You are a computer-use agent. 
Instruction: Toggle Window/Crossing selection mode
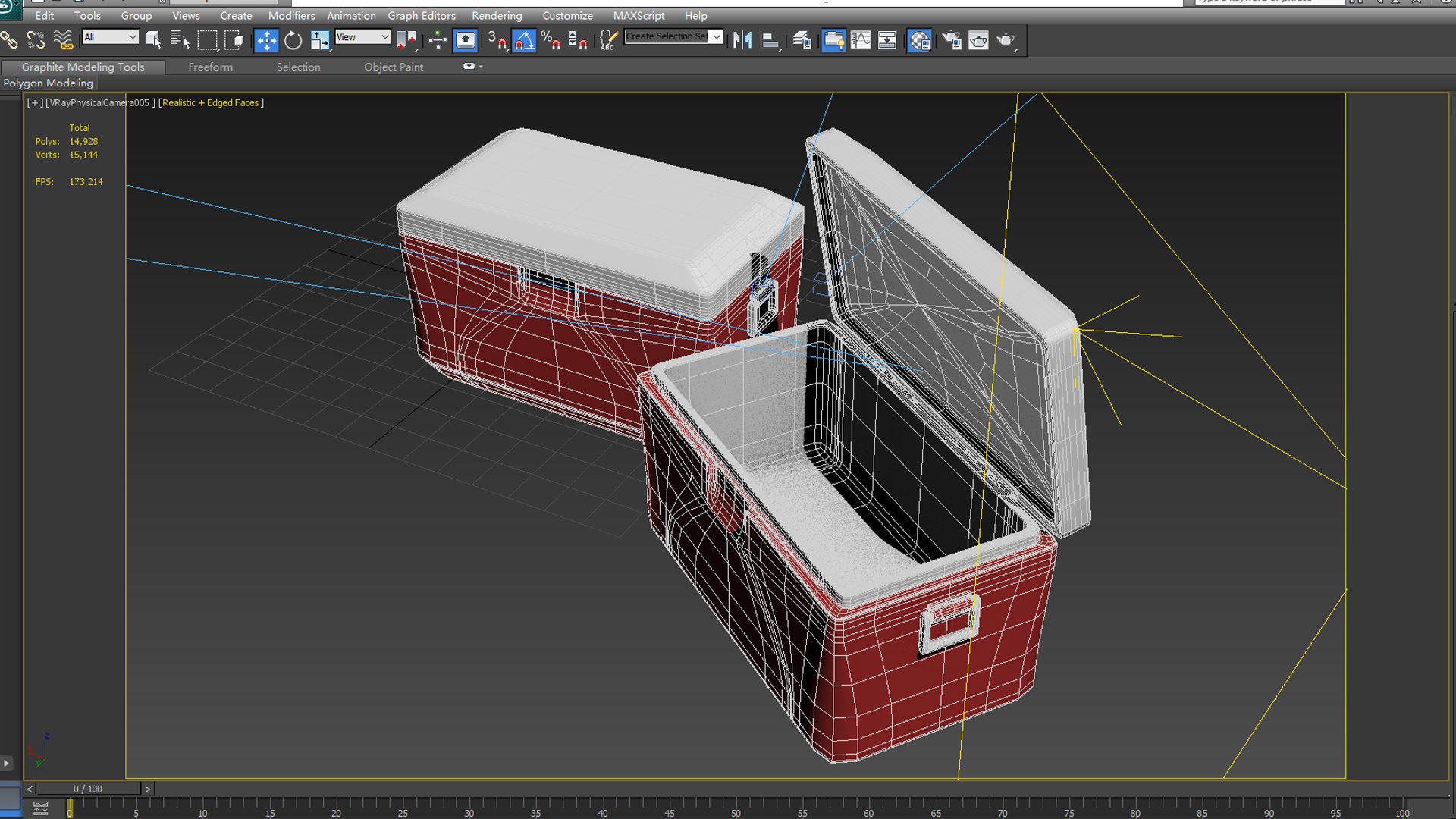point(234,40)
